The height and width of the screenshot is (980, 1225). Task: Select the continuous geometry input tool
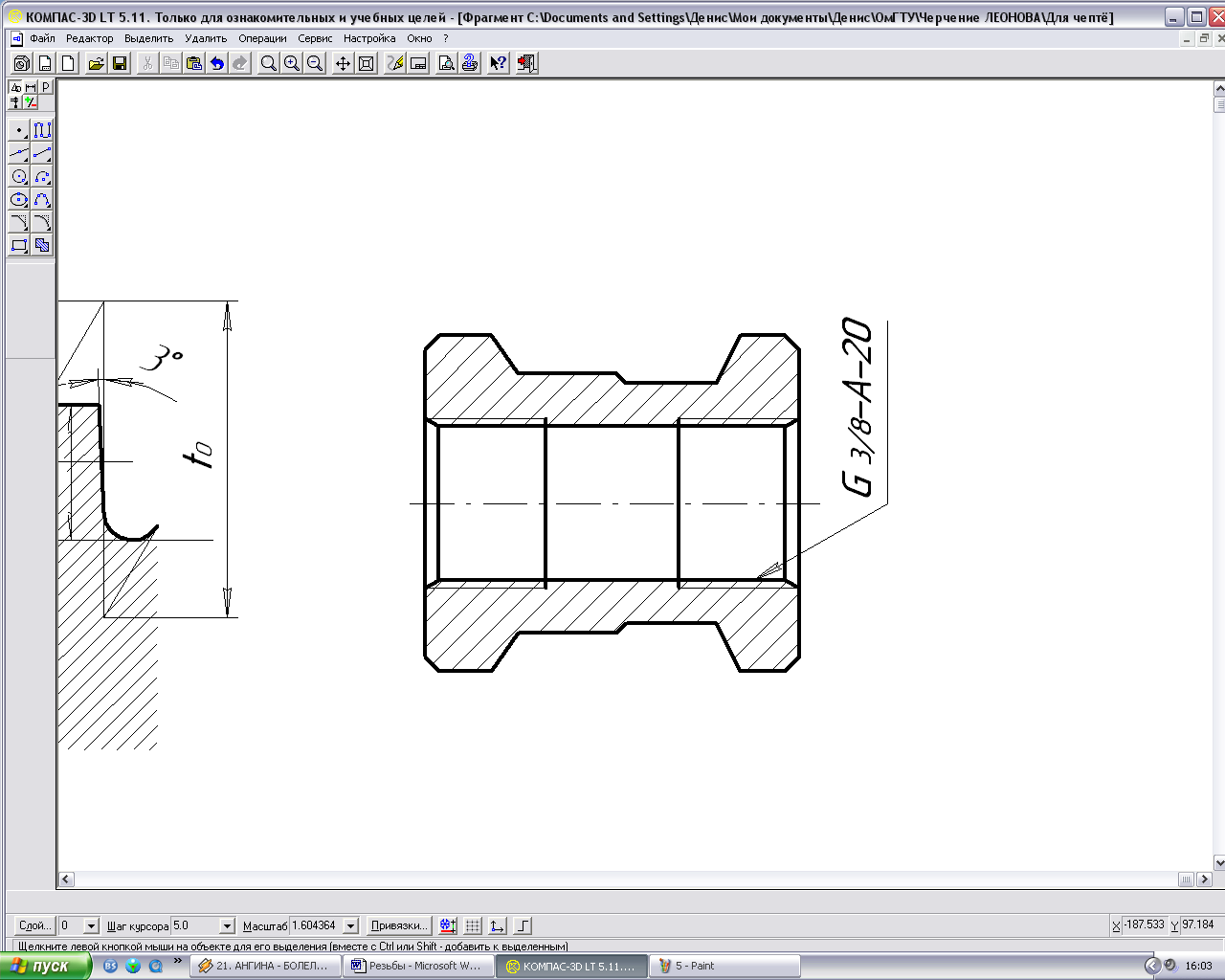click(x=42, y=130)
